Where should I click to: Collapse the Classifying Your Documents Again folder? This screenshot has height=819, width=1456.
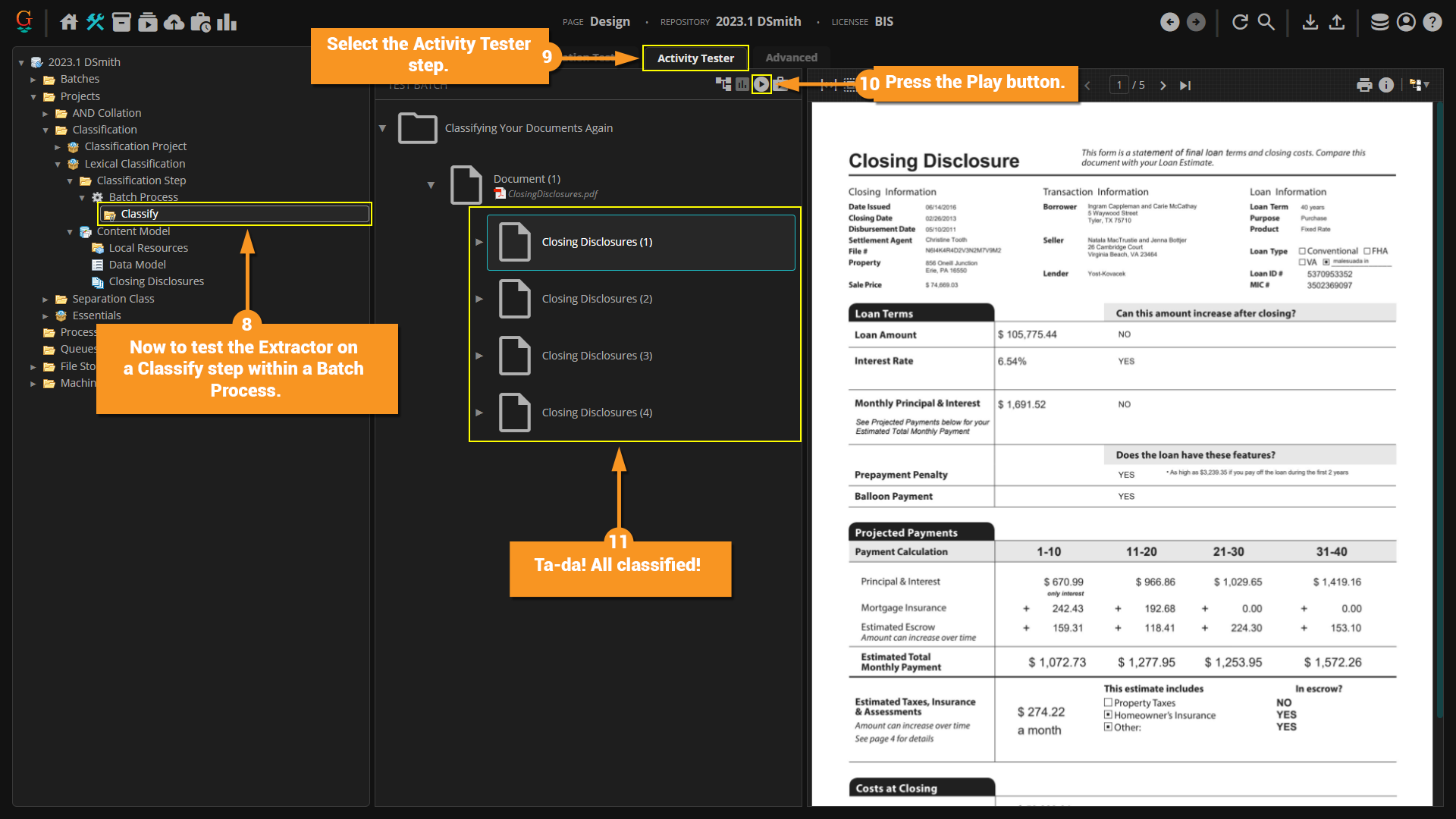coord(383,128)
